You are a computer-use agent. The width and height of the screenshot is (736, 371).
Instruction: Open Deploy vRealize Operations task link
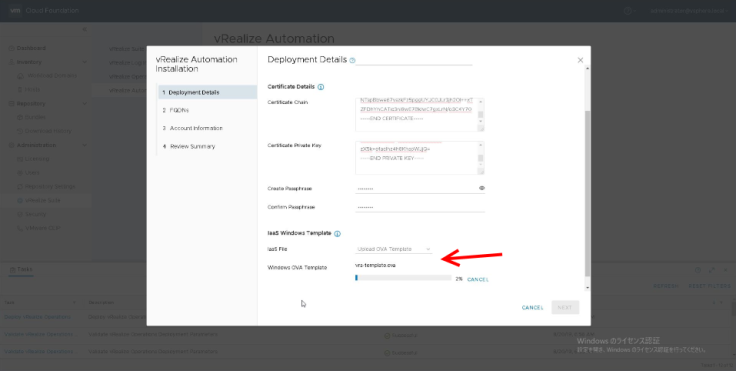(38, 317)
